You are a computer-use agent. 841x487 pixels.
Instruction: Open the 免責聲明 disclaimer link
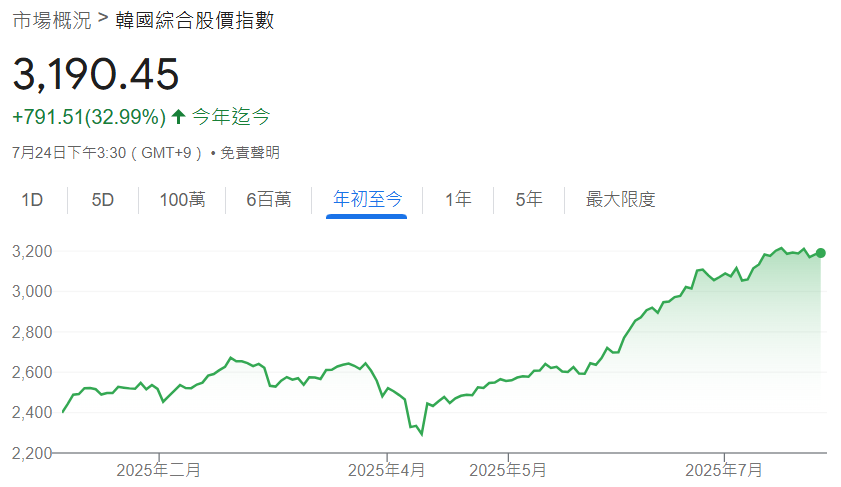click(x=250, y=153)
